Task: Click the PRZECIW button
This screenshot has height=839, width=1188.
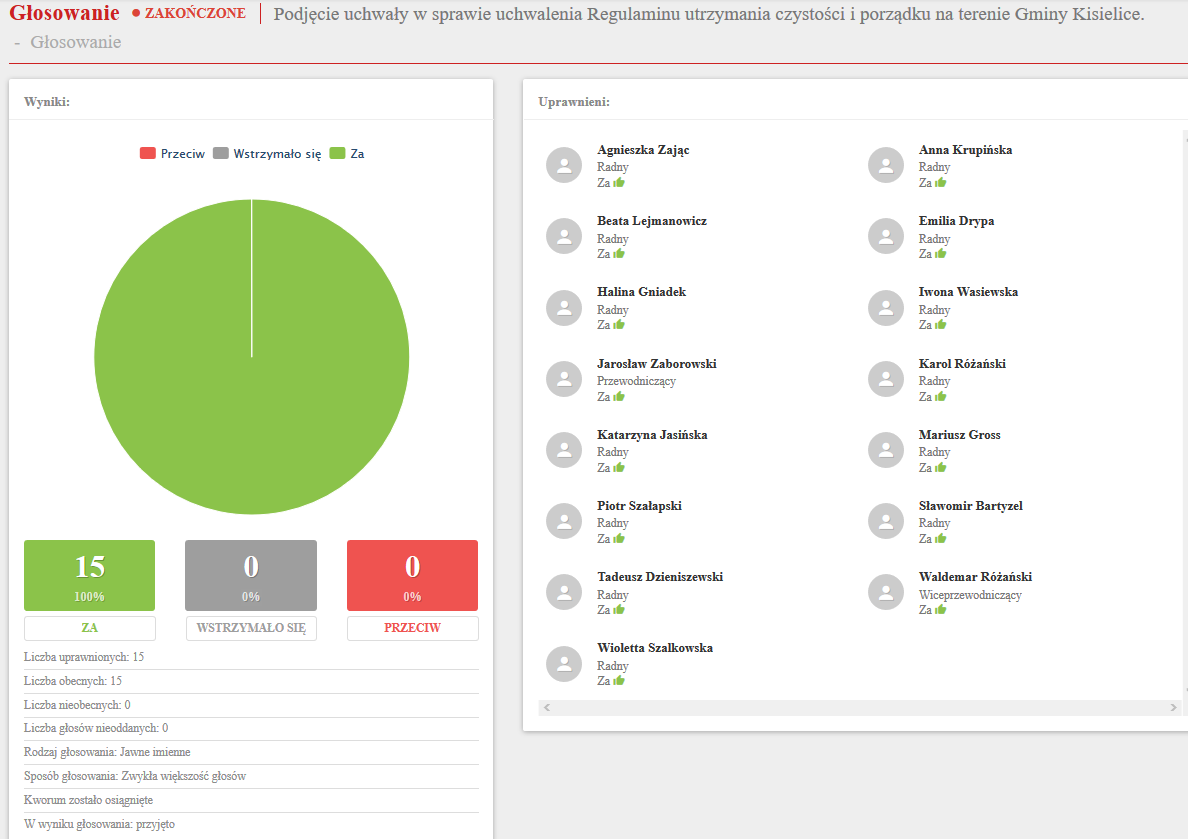Action: click(412, 628)
